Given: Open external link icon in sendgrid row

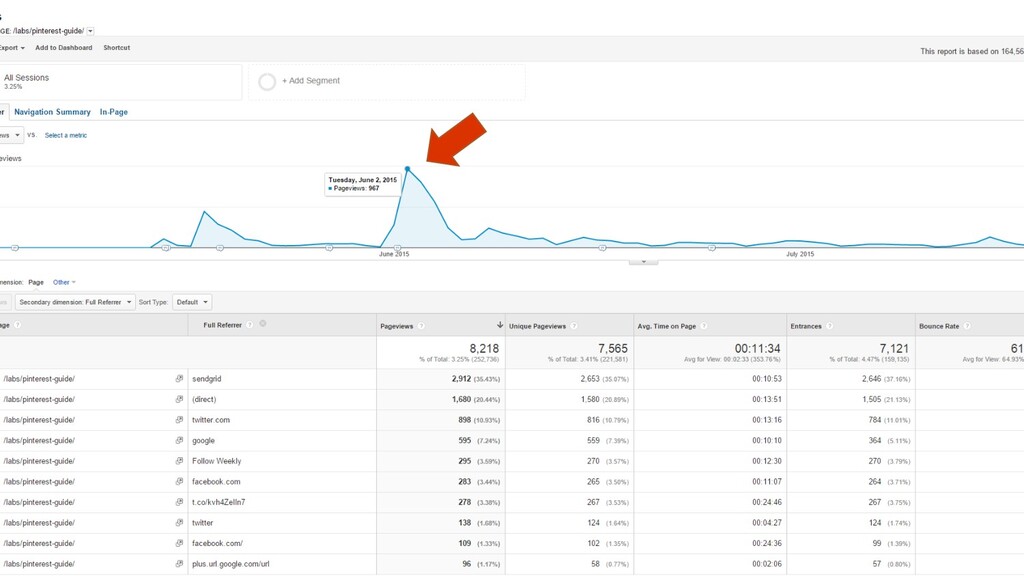Looking at the screenshot, I should click(179, 379).
